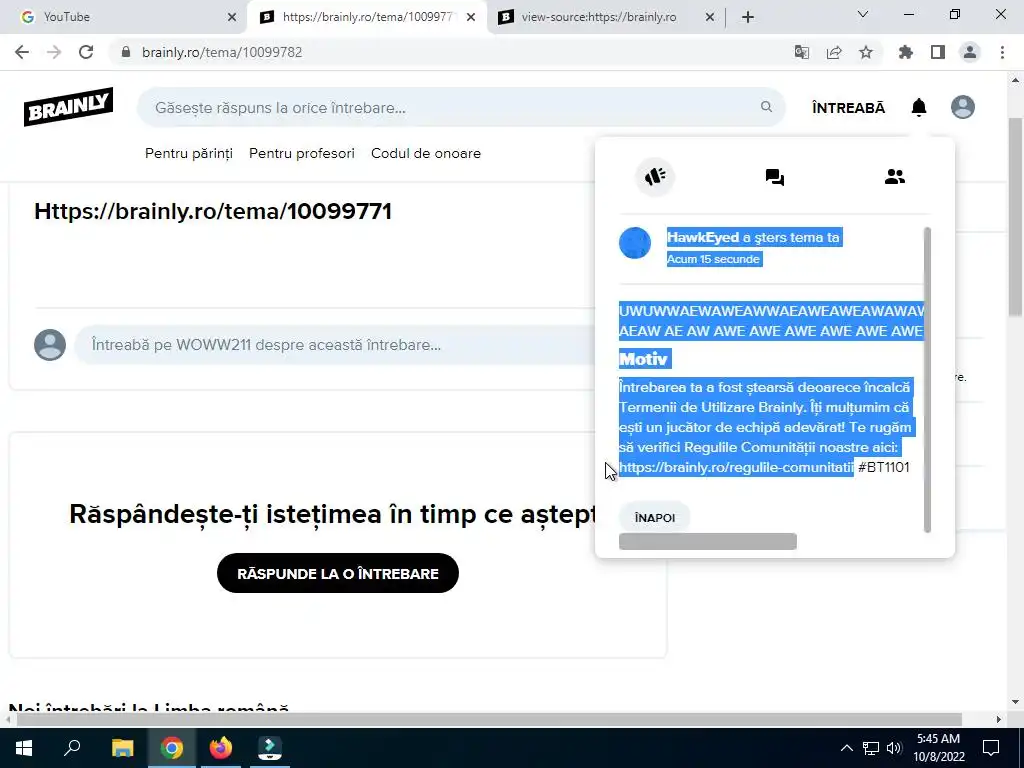The height and width of the screenshot is (768, 1024).
Task: Open the notifications bell
Action: point(919,107)
